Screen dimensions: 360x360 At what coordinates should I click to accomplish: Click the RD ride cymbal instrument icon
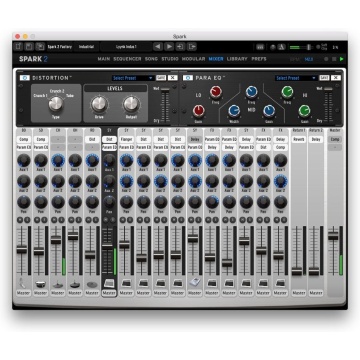[92, 284]
